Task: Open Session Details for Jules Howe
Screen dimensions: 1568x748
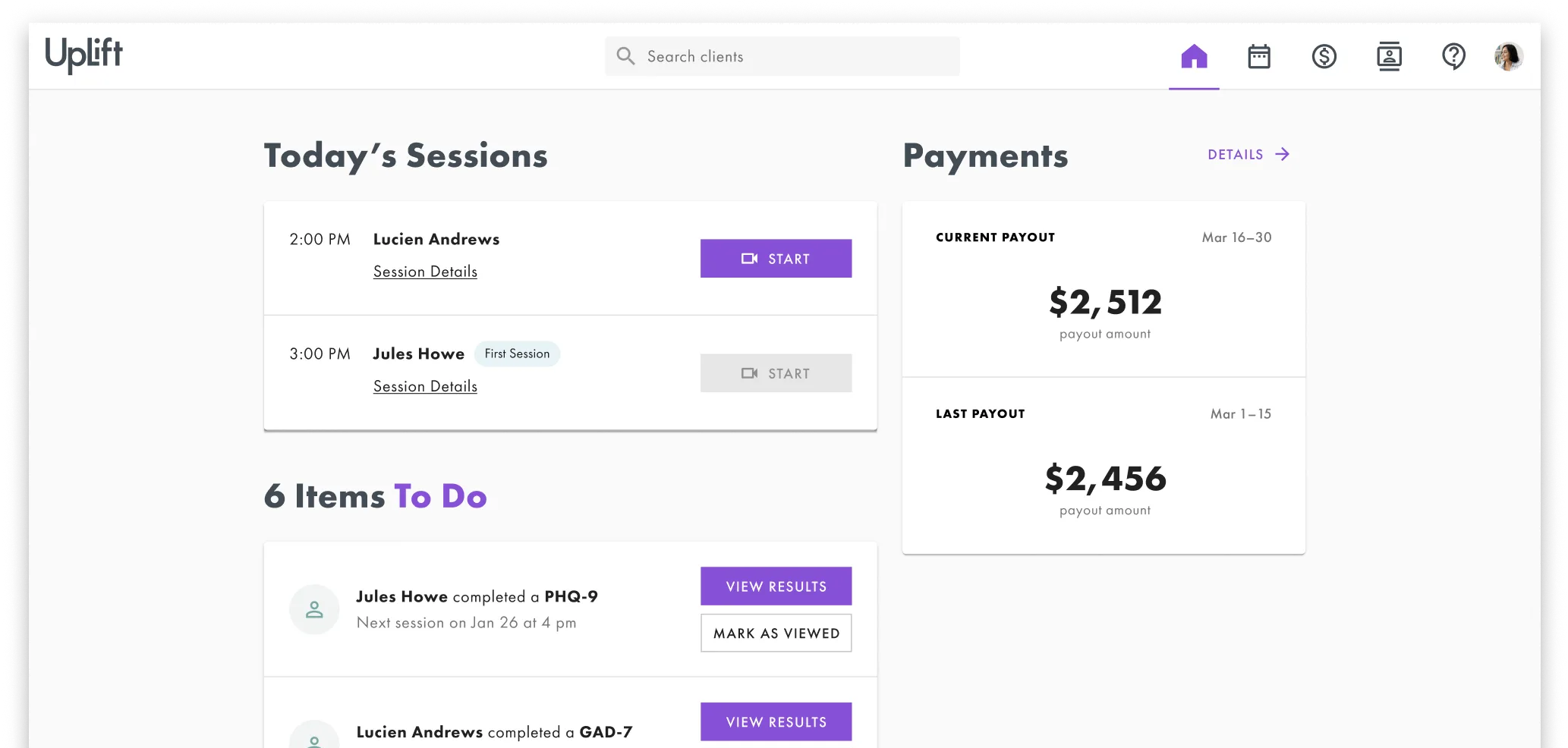Action: (425, 386)
